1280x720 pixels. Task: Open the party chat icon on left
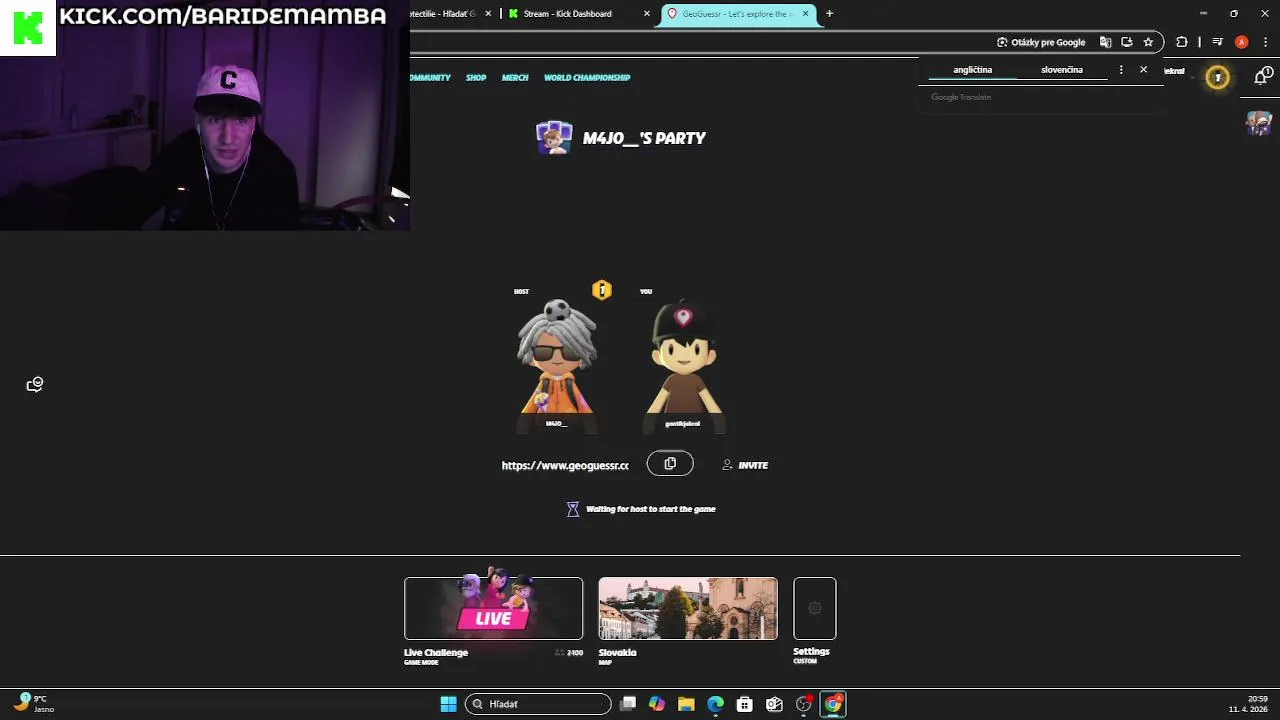[x=35, y=384]
